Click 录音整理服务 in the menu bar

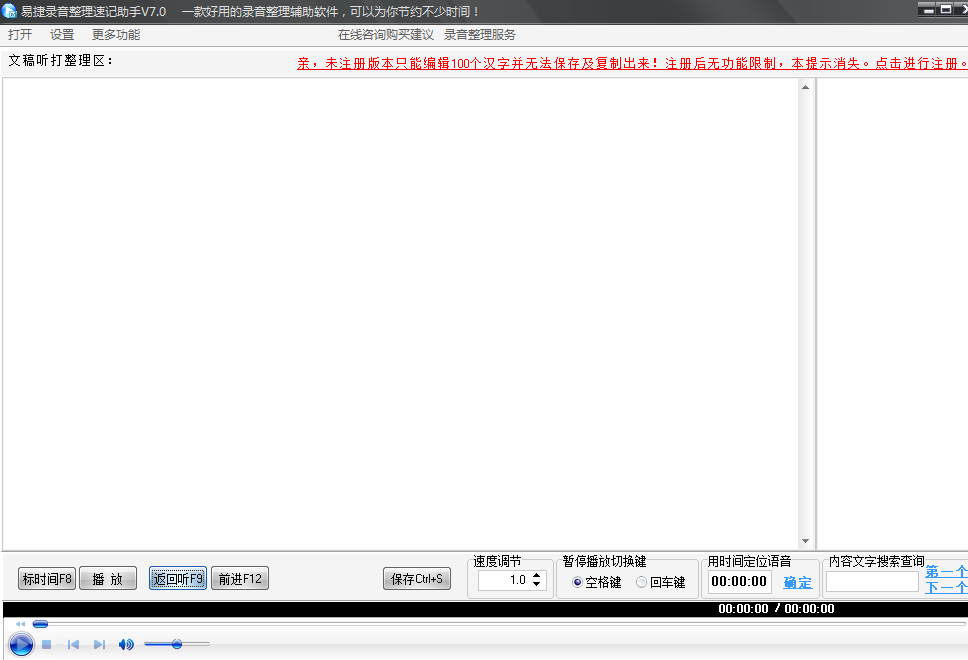(x=480, y=33)
